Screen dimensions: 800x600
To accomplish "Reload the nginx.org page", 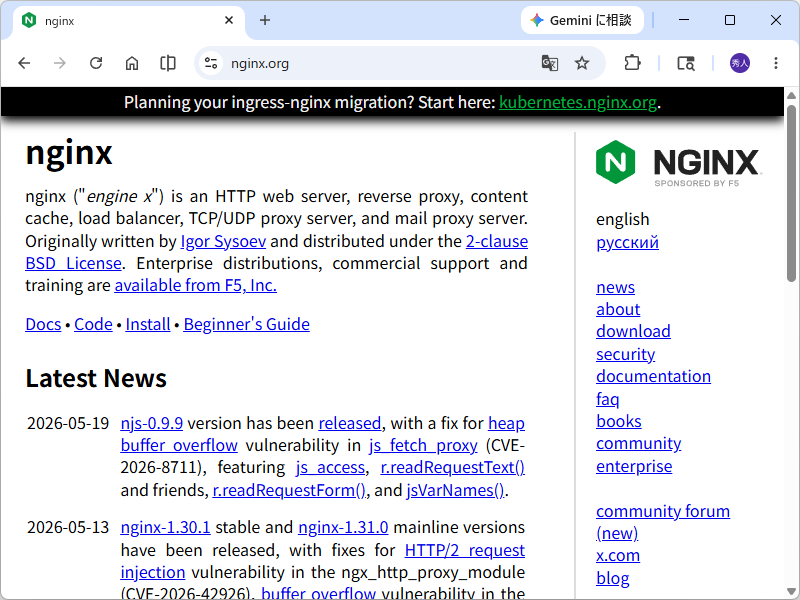I will pyautogui.click(x=96, y=63).
